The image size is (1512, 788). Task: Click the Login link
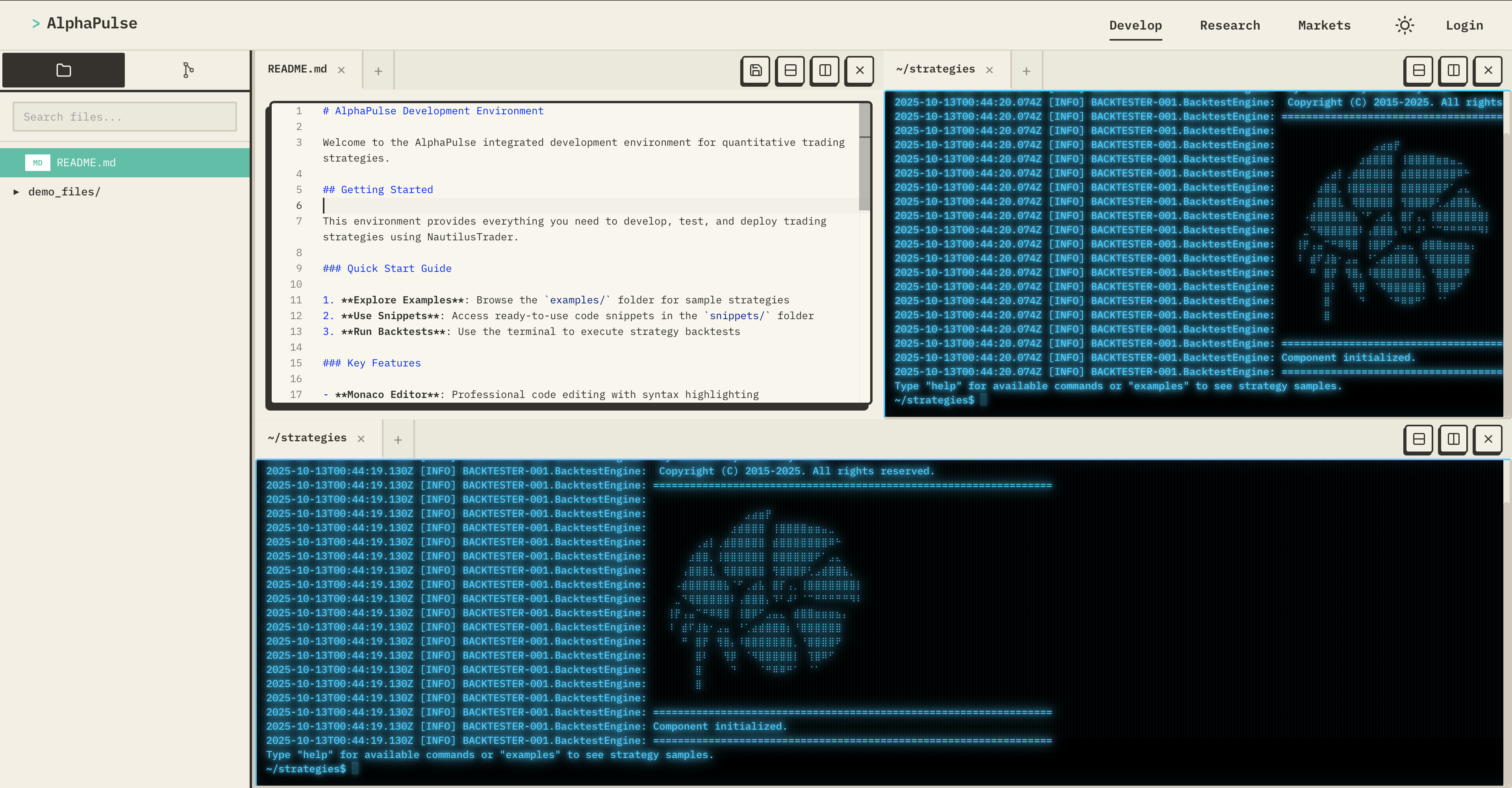[x=1464, y=25]
